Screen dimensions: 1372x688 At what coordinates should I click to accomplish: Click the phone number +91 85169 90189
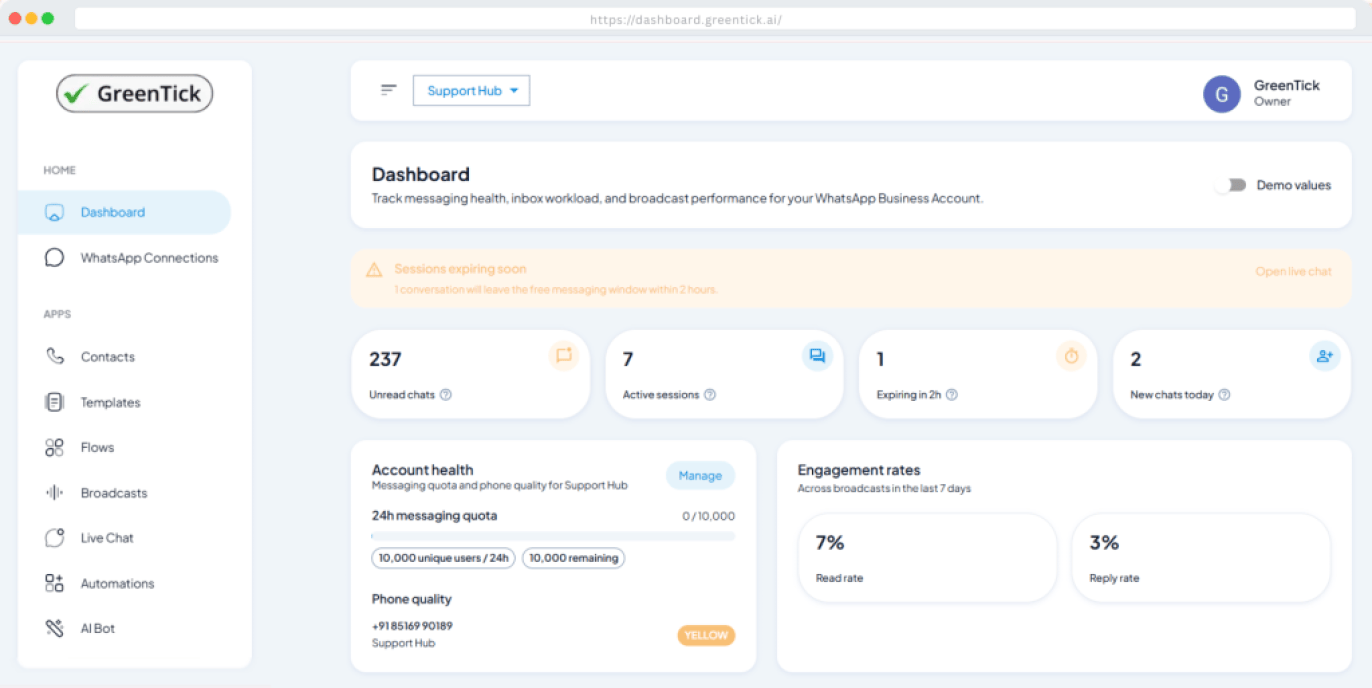[412, 626]
